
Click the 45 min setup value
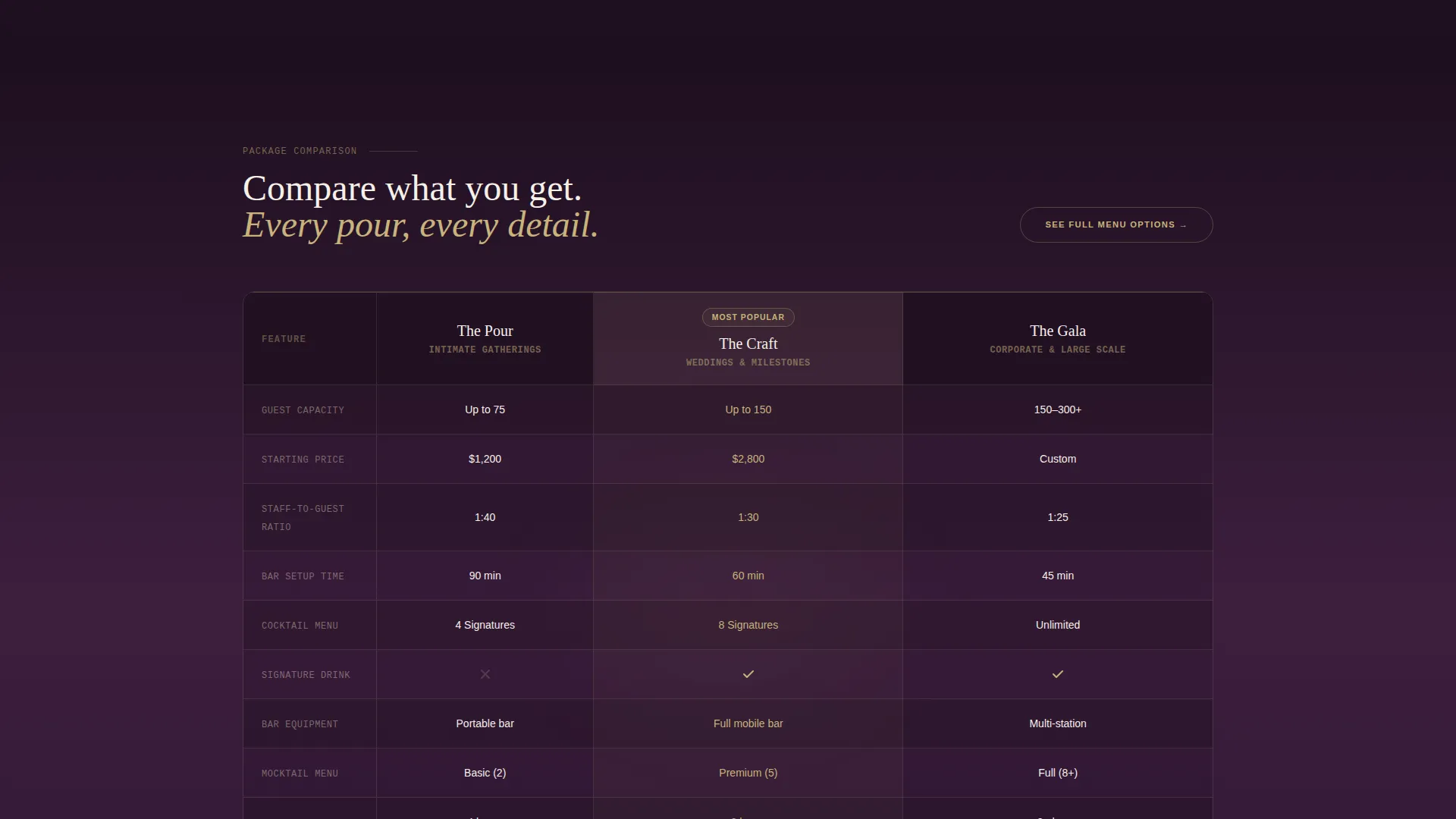(1058, 576)
